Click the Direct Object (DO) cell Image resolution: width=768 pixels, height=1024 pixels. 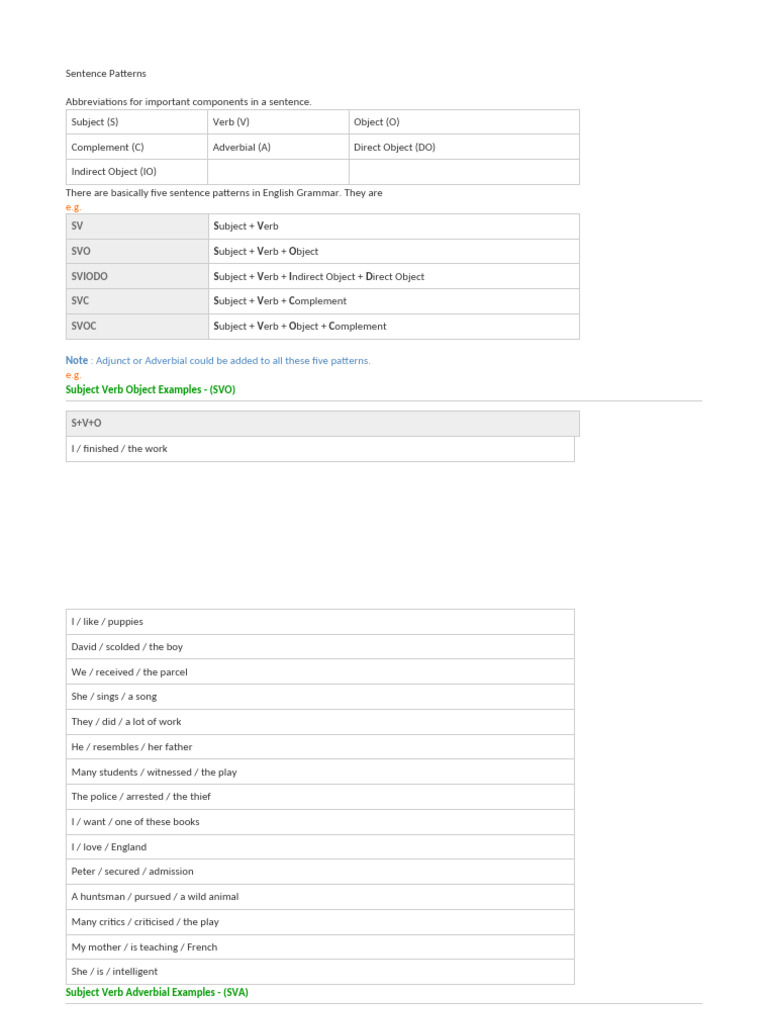[x=464, y=147]
